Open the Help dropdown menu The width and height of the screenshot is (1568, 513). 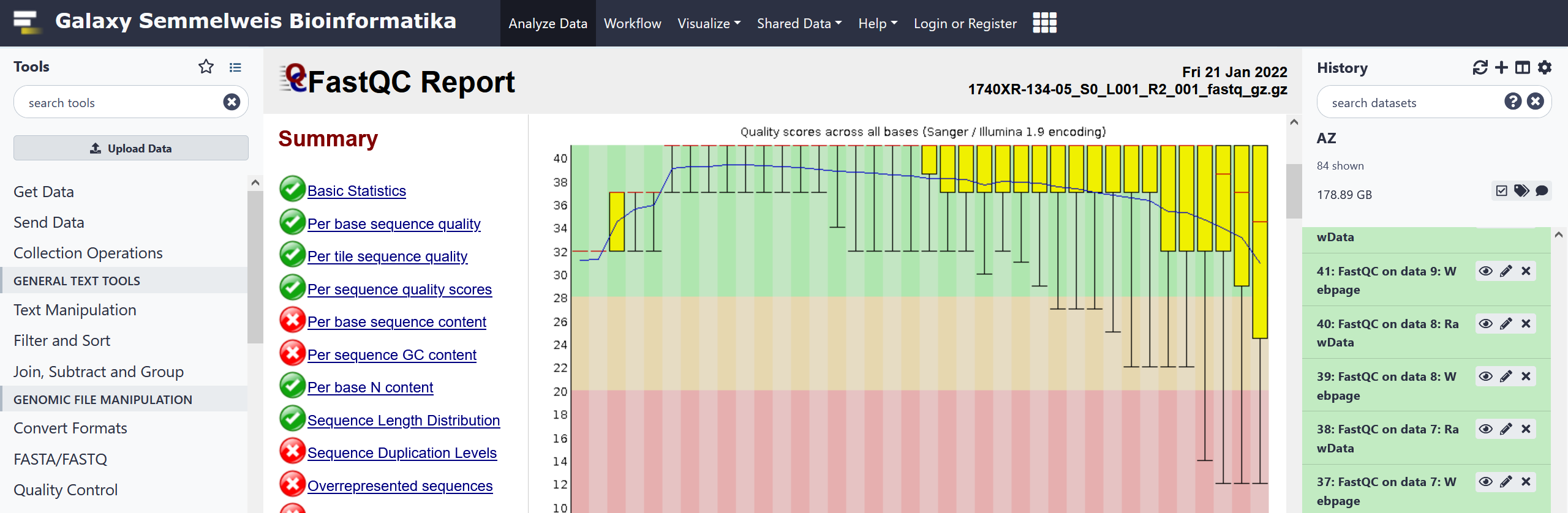[878, 23]
